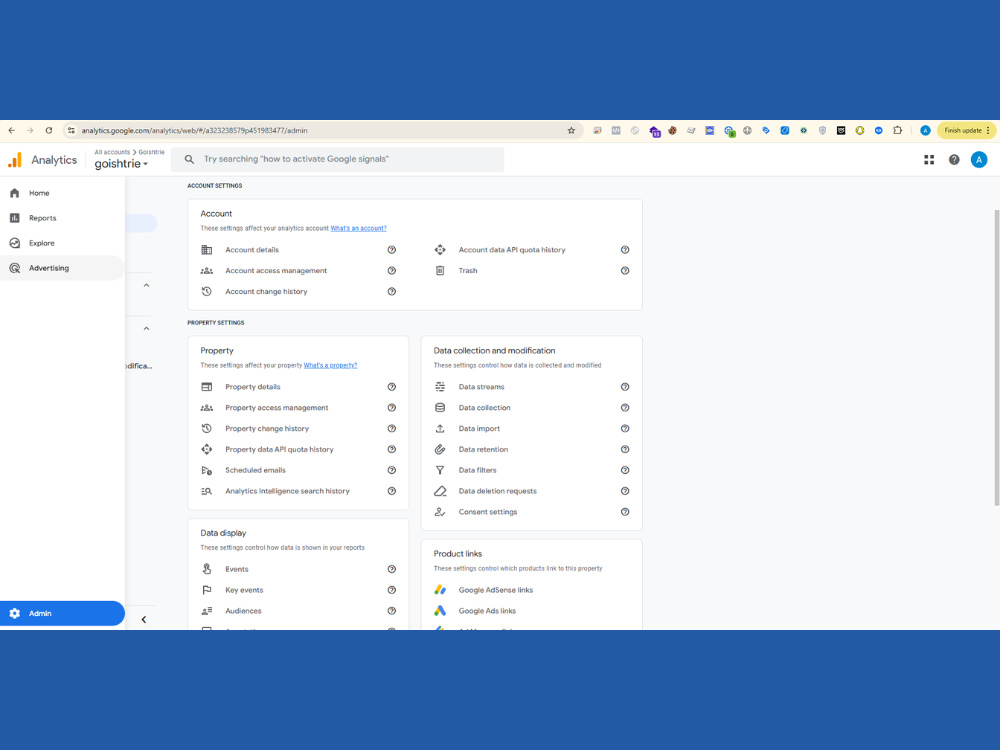1000x750 pixels.
Task: Click the Data import upload icon
Action: click(440, 429)
